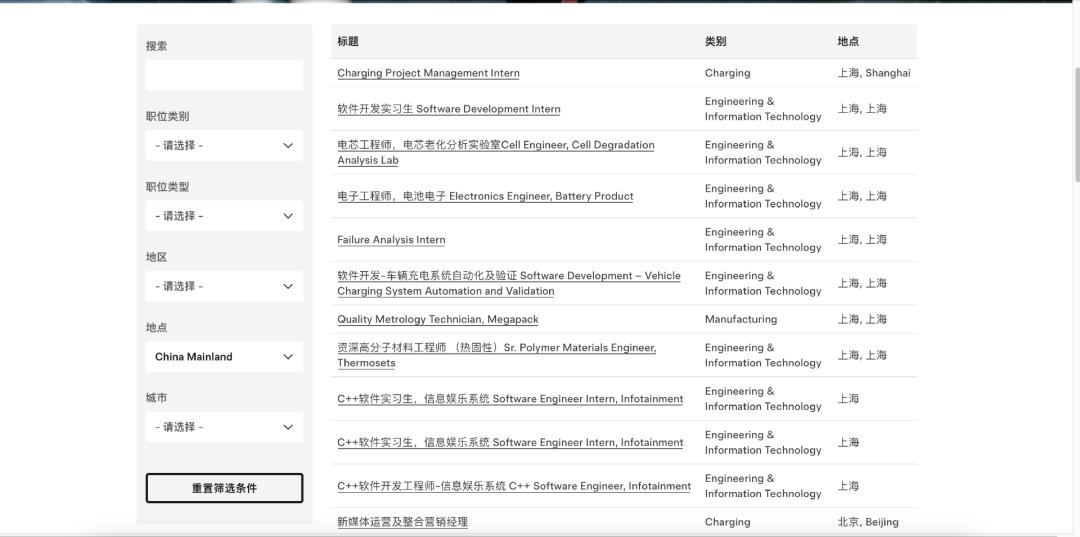Open C++ Software Engineer, Infotainment link
Viewport: 1080px width, 537px height.
pos(513,486)
